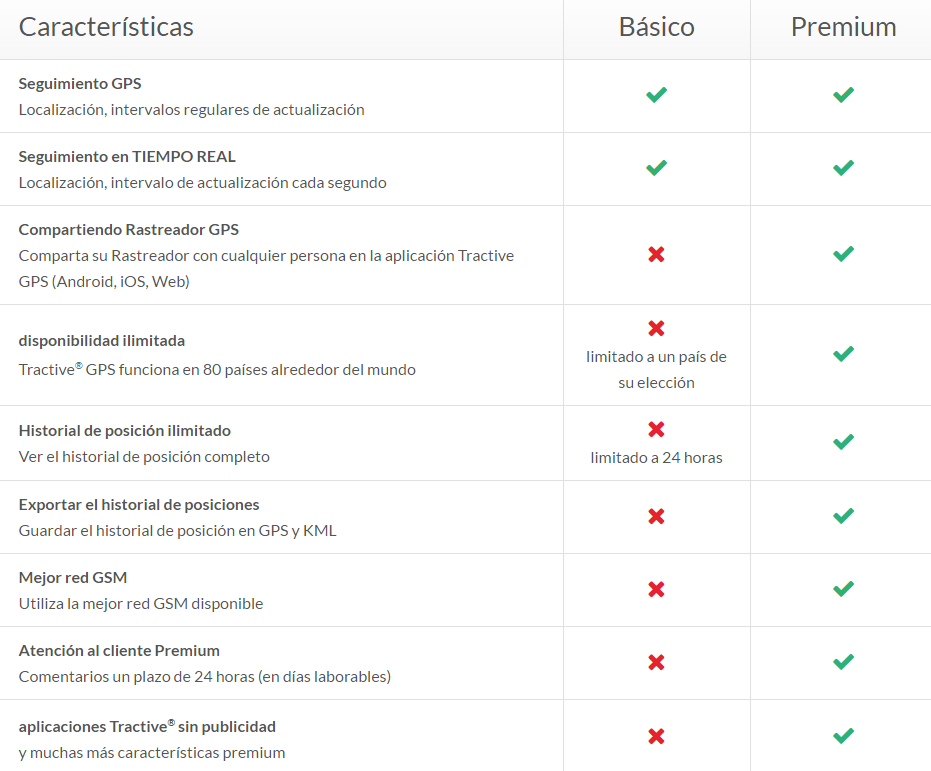Click 'Exportar el historial de posiciones' title
The height and width of the screenshot is (771, 931).
coord(139,505)
